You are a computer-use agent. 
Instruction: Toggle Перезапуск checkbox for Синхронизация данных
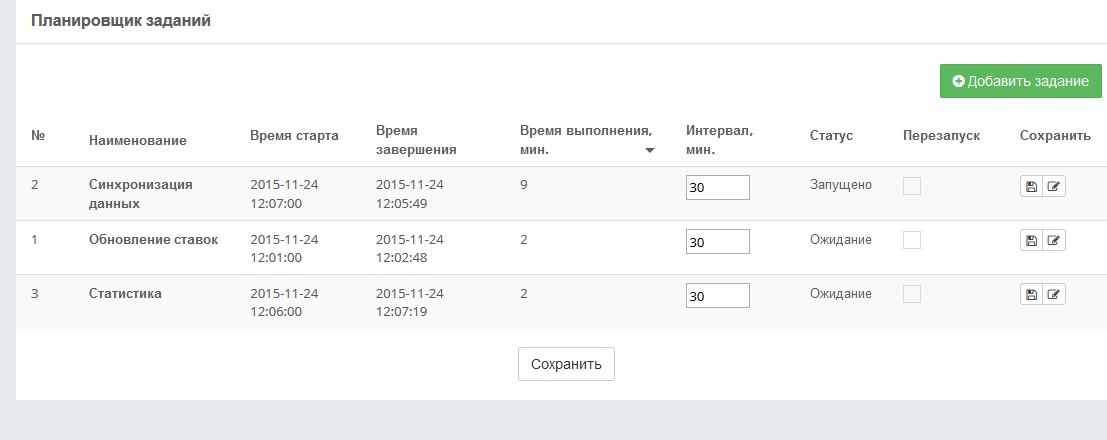[x=912, y=186]
